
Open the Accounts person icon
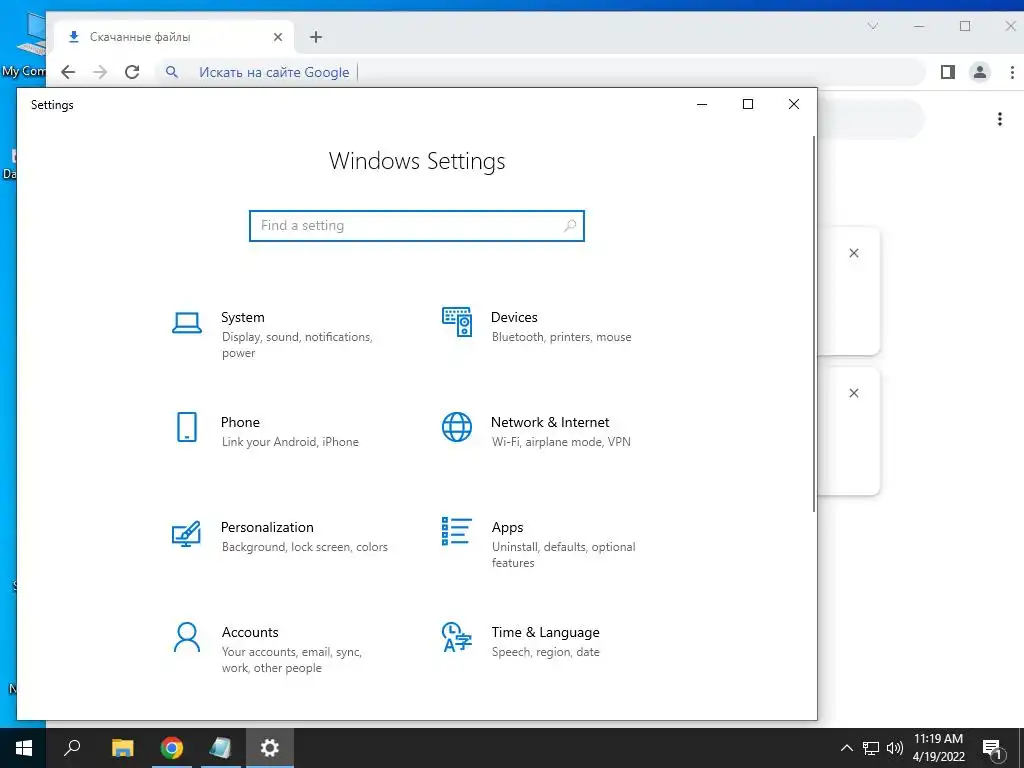pyautogui.click(x=187, y=637)
